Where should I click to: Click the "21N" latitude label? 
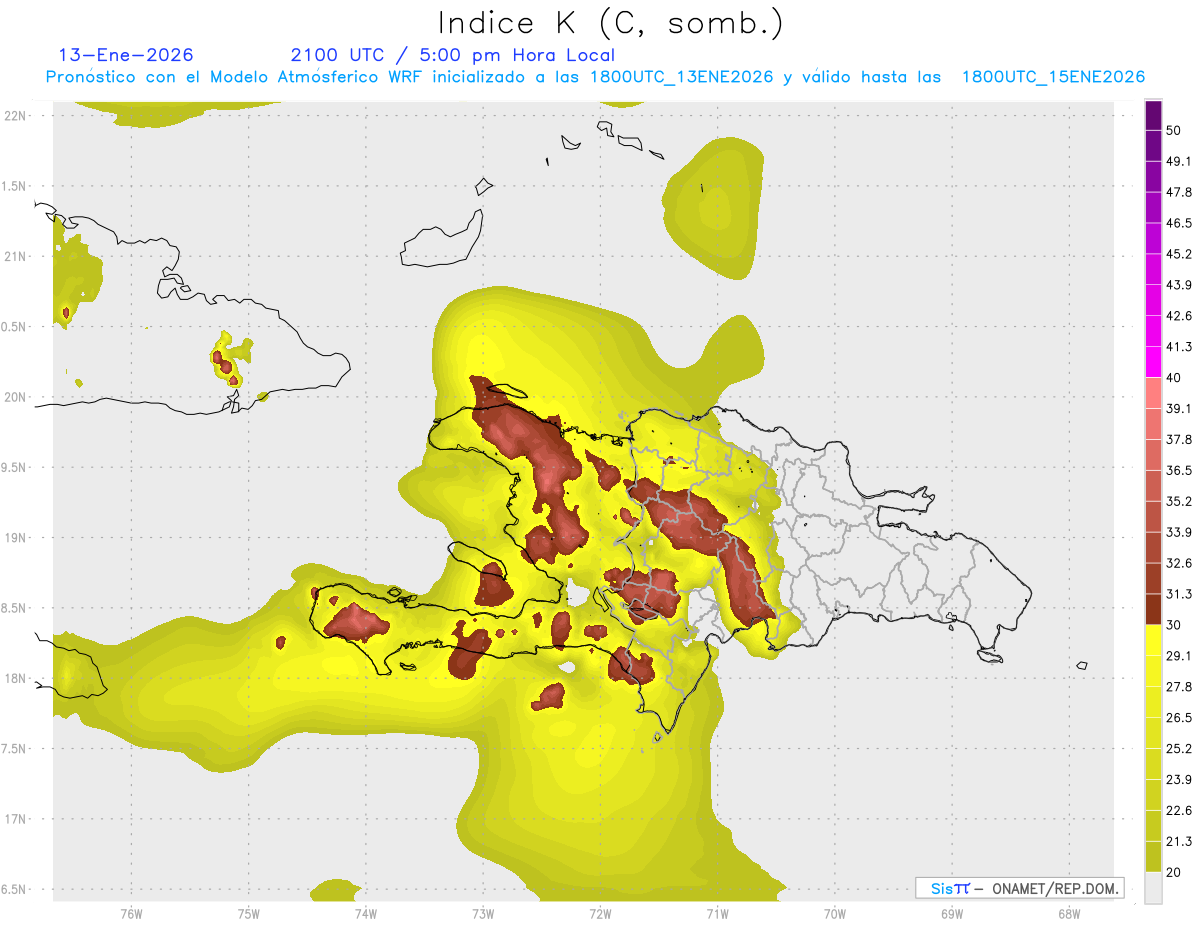pyautogui.click(x=16, y=256)
